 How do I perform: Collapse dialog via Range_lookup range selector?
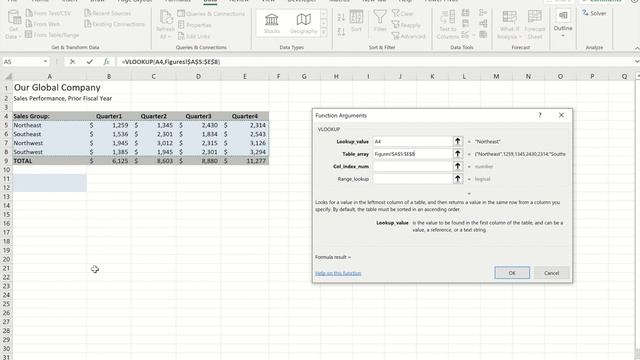pyautogui.click(x=458, y=179)
